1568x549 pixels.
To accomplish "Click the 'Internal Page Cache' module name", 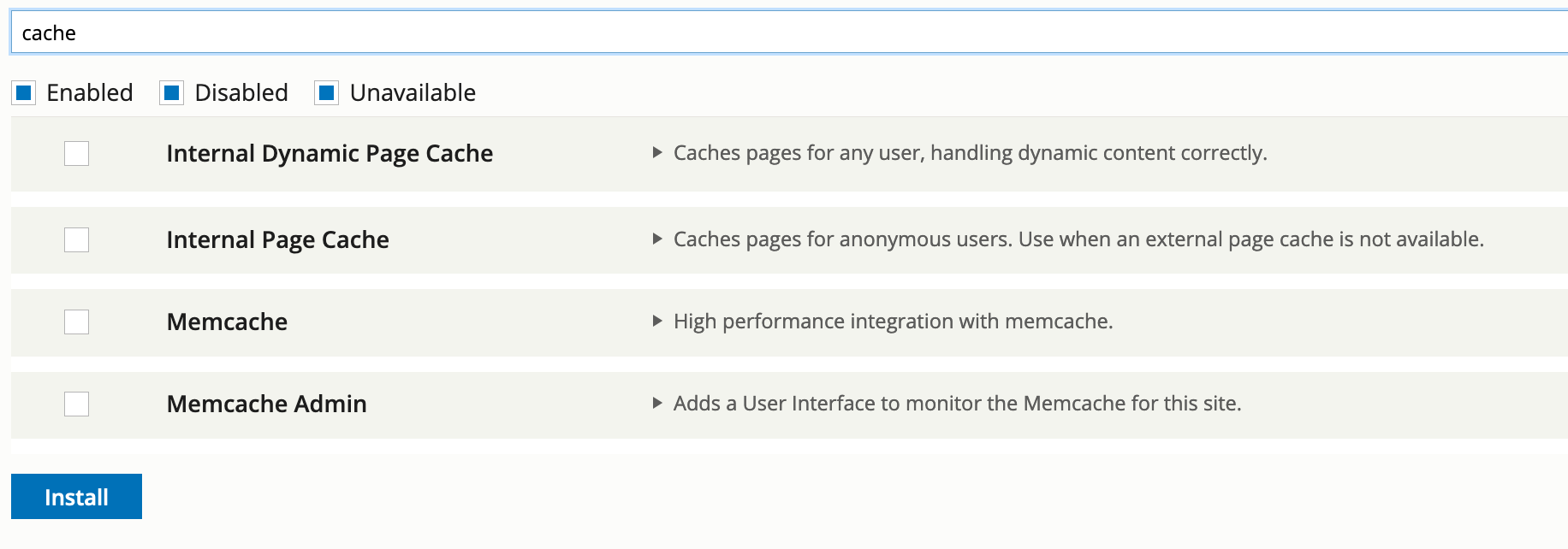I will coord(277,240).
